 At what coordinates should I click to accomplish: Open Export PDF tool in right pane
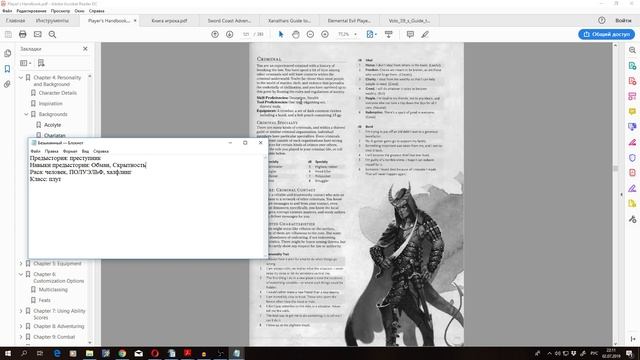(632, 66)
